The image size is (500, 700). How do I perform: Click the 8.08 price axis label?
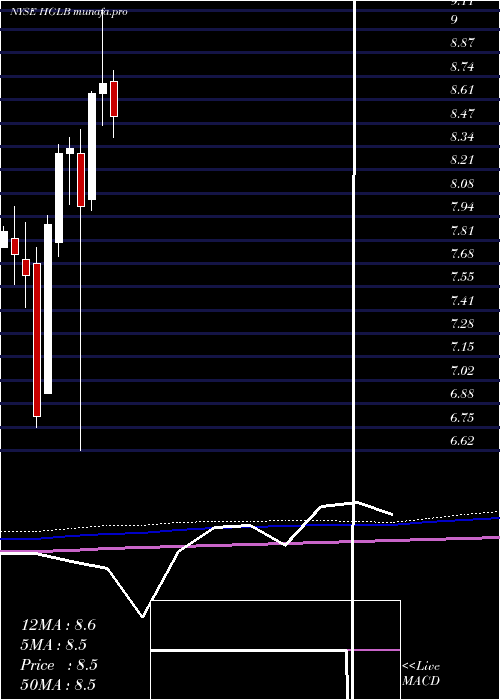click(x=462, y=184)
